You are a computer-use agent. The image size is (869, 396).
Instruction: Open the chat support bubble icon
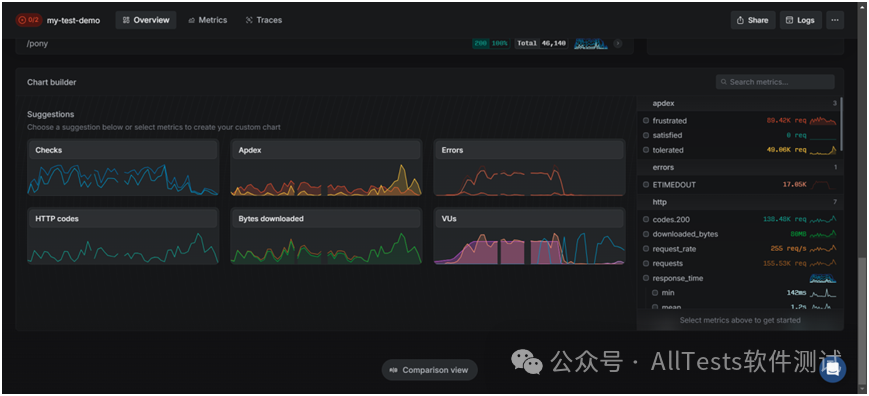832,369
